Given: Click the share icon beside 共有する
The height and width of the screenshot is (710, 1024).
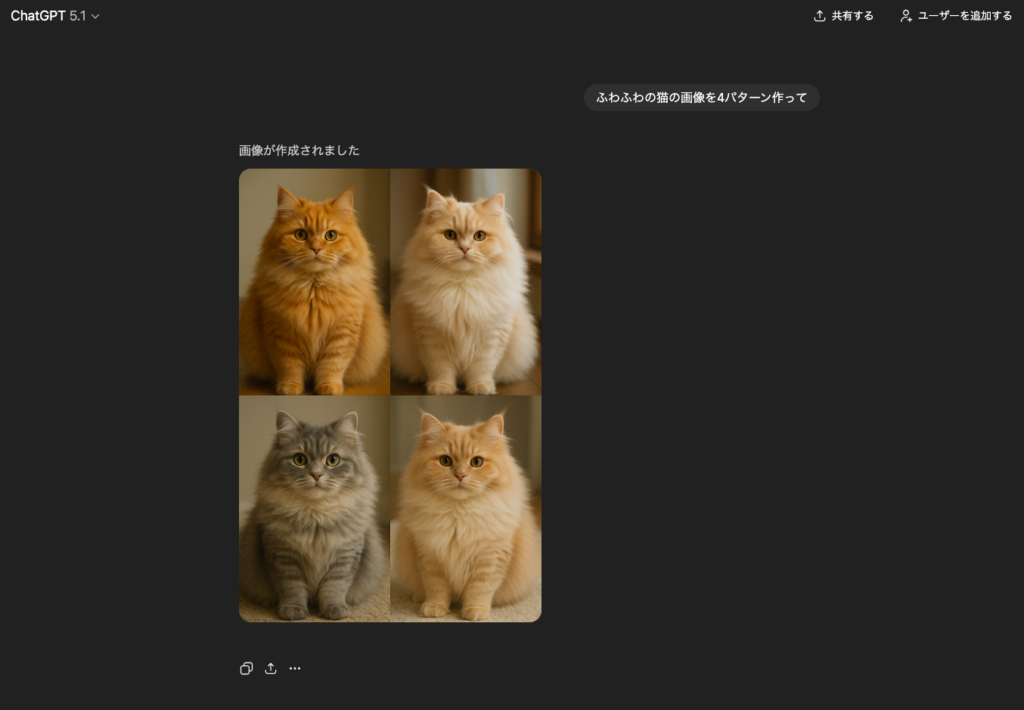Looking at the screenshot, I should pyautogui.click(x=818, y=16).
